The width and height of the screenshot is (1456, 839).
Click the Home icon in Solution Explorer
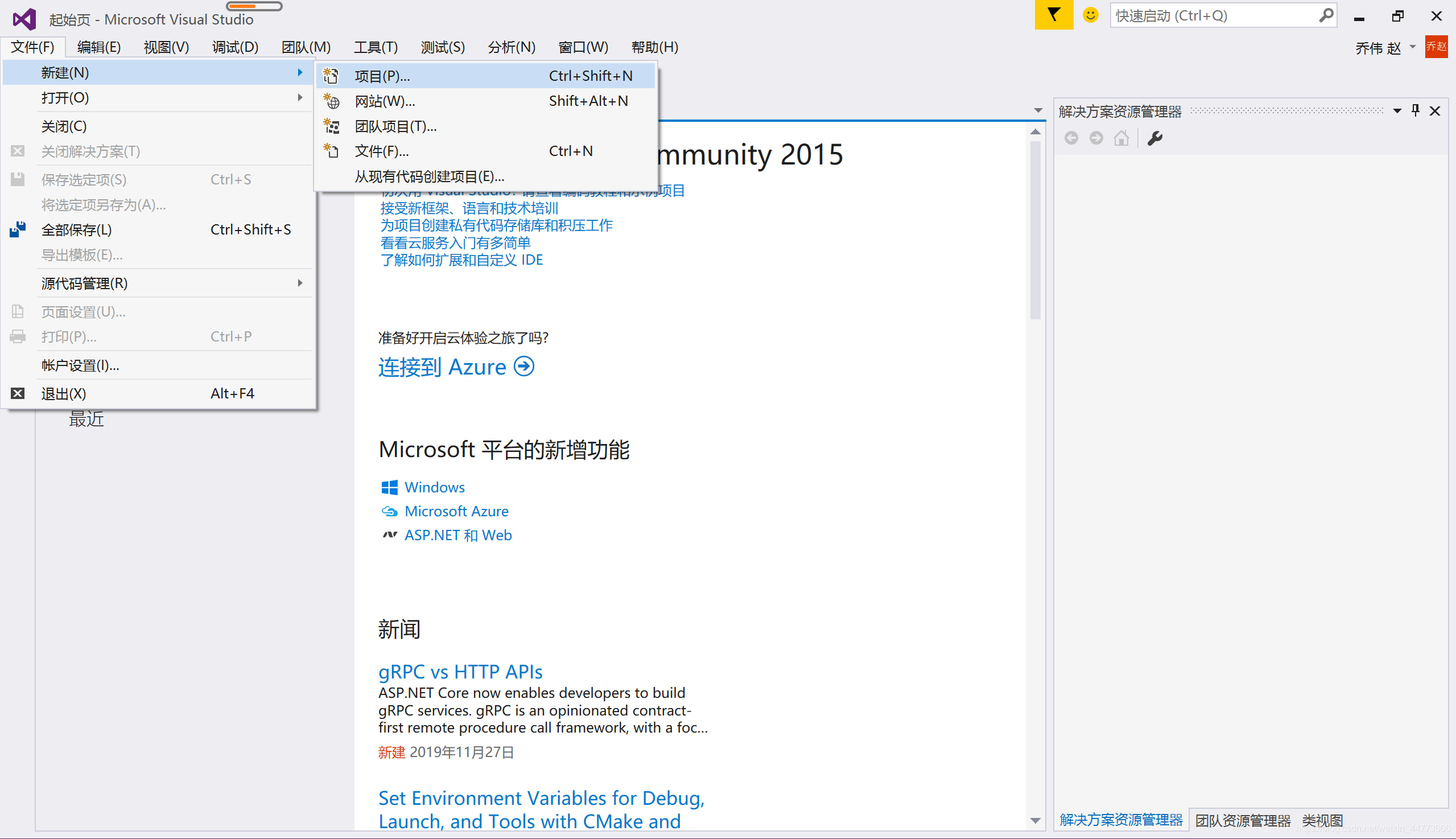coord(1121,138)
